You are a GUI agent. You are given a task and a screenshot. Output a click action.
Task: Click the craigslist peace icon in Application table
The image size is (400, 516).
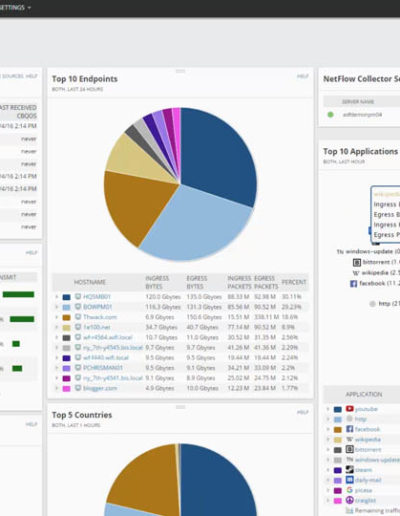(x=349, y=500)
